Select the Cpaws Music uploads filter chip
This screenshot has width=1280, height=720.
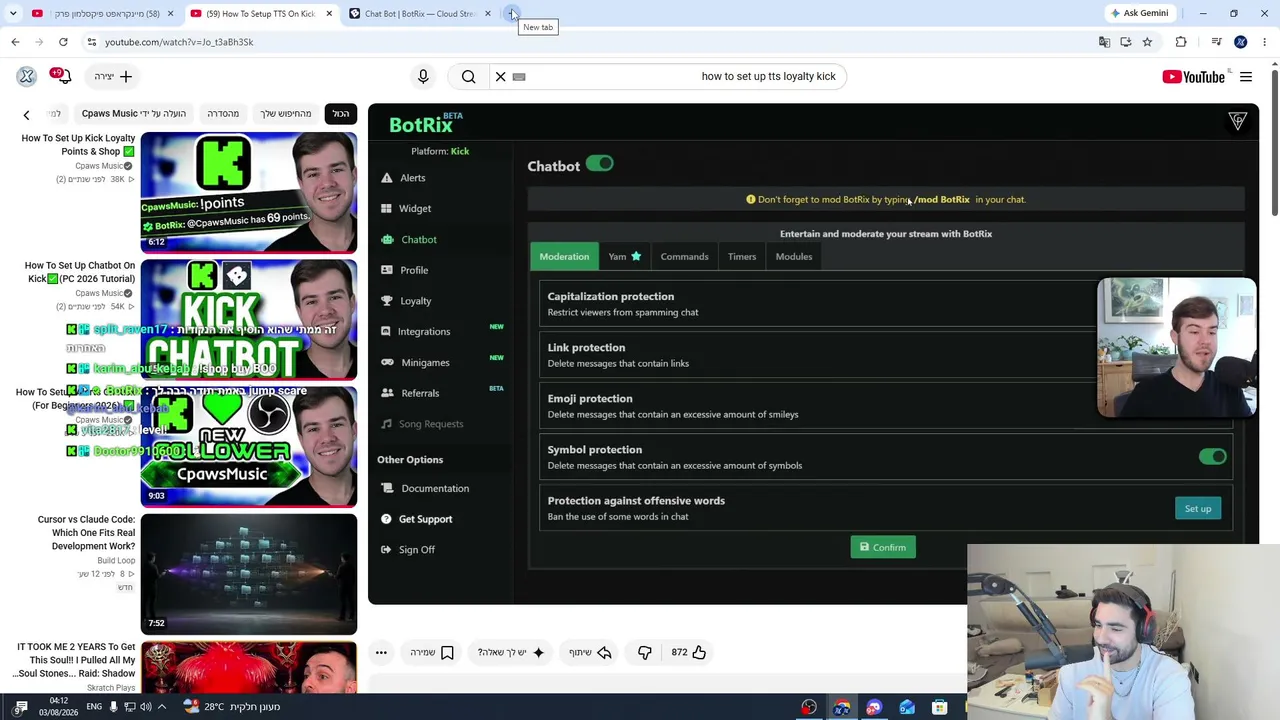134,114
